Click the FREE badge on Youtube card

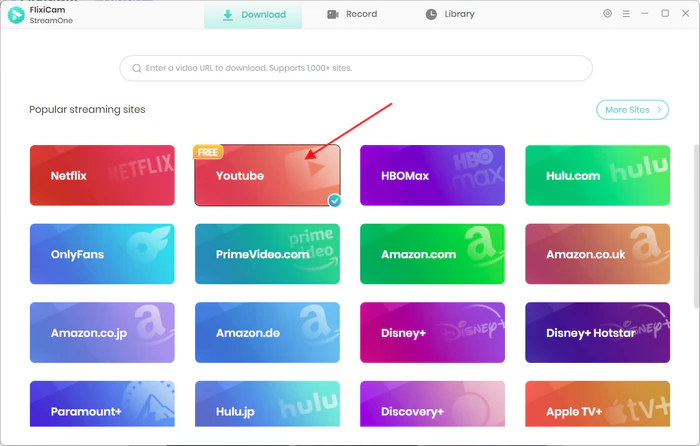[208, 152]
